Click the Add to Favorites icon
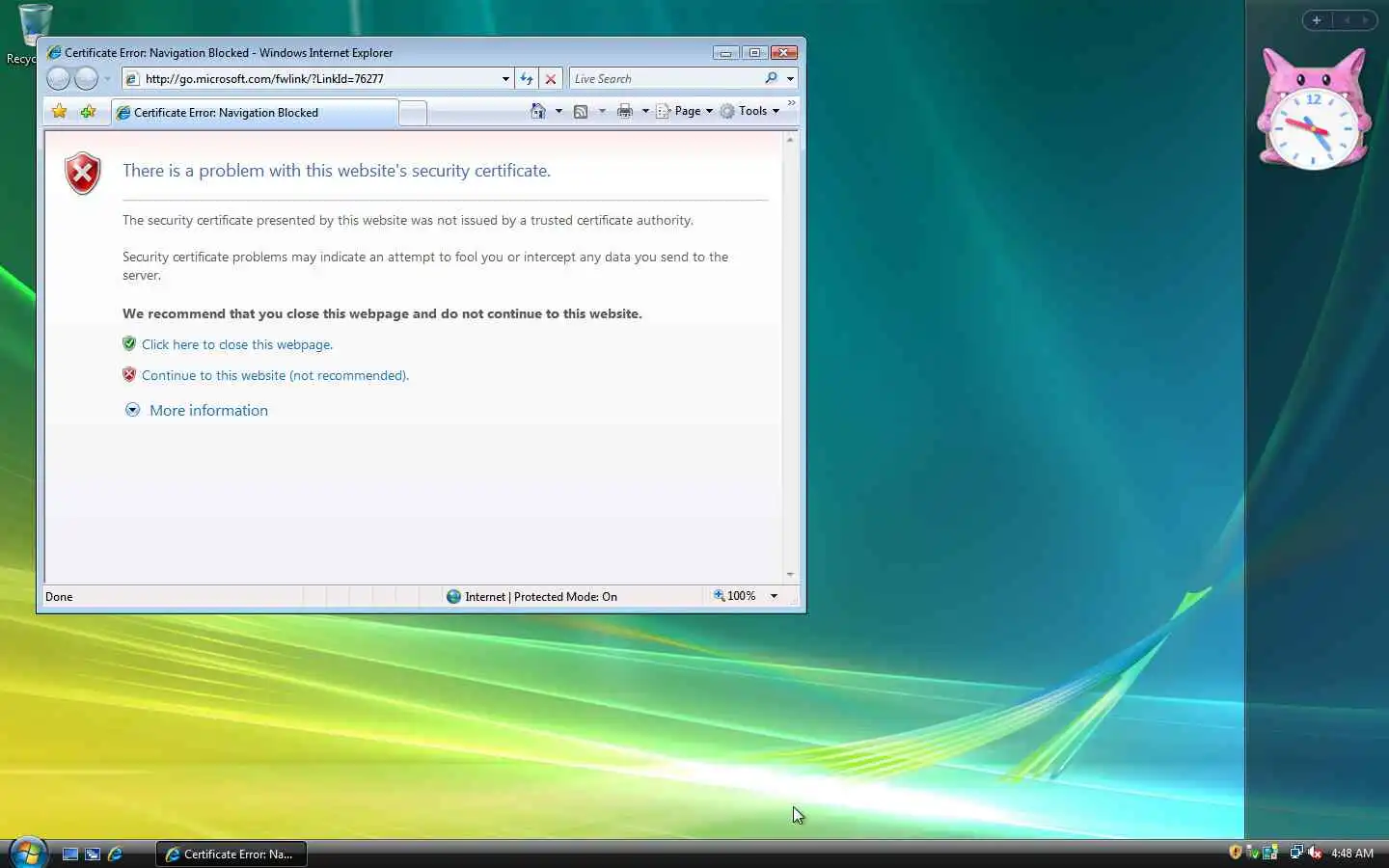Screen dimensions: 1389x868 coord(89,112)
